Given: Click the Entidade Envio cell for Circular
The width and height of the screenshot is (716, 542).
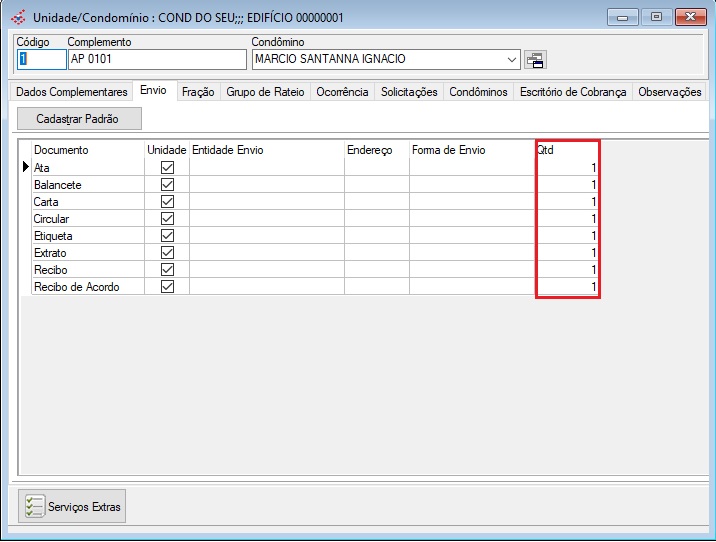Looking at the screenshot, I should (x=266, y=219).
